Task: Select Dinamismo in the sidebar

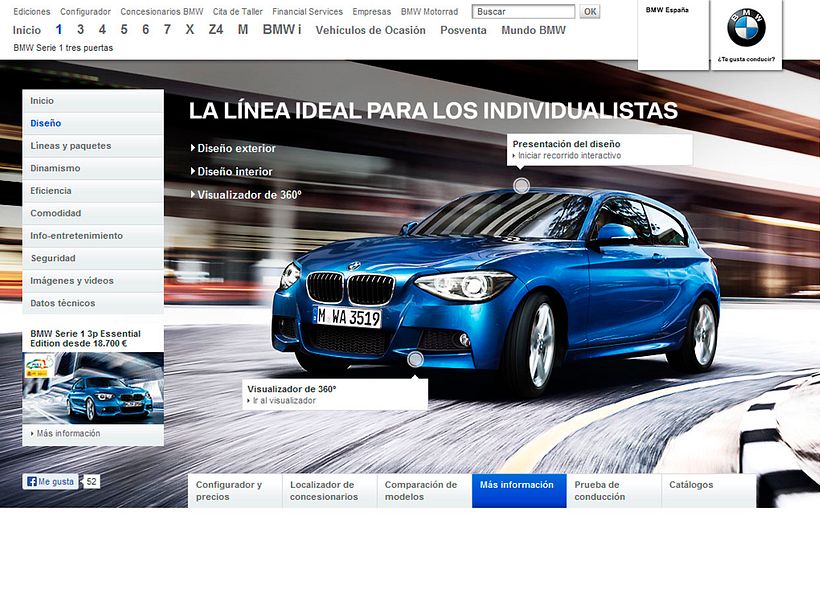Action: point(93,168)
